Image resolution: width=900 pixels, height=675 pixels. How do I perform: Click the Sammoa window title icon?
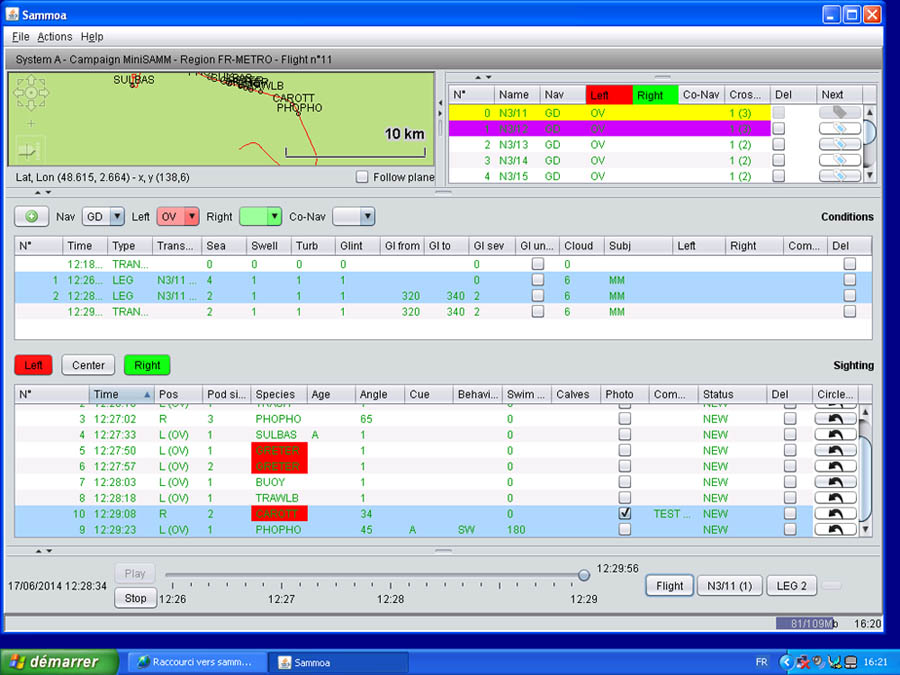tap(13, 14)
